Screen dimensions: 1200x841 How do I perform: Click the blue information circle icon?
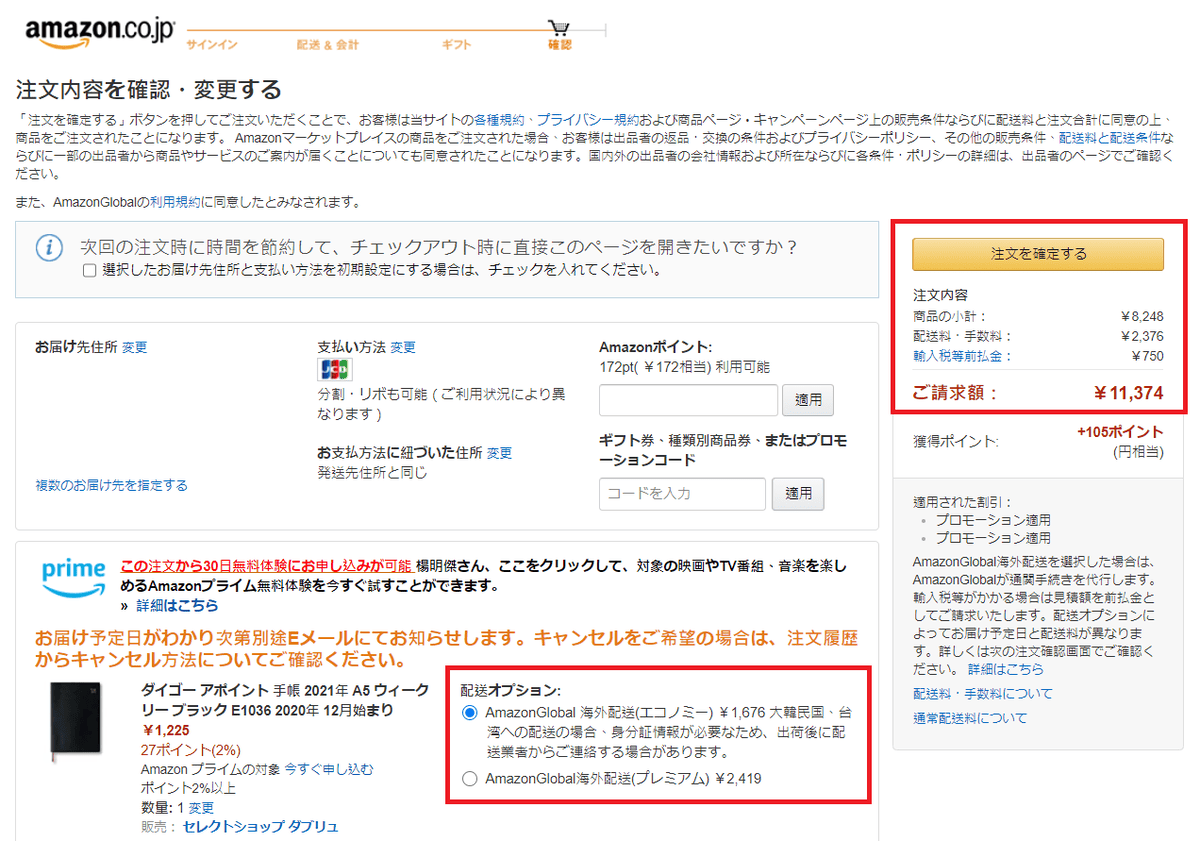pyautogui.click(x=50, y=247)
